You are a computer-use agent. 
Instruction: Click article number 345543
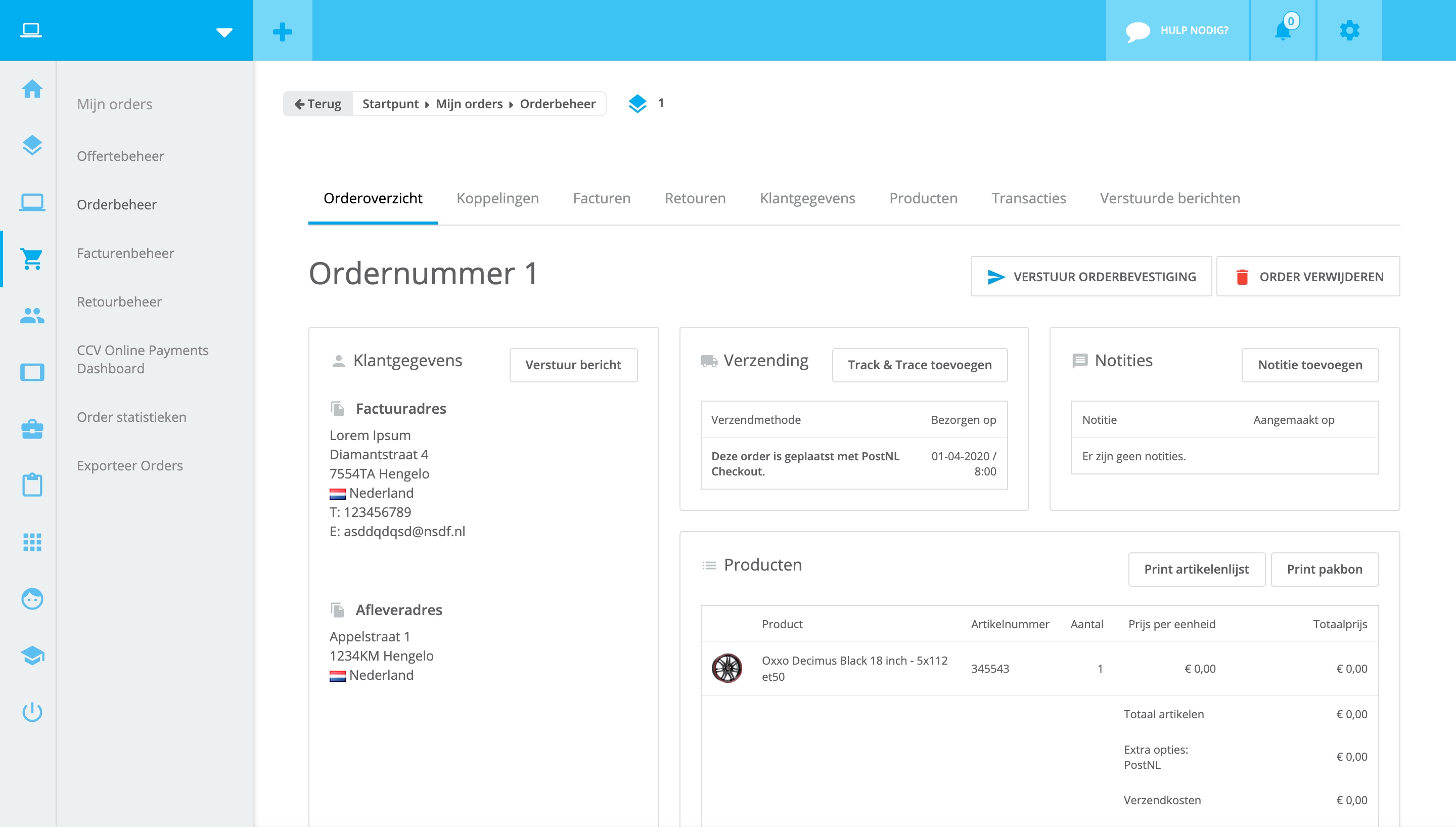(990, 669)
